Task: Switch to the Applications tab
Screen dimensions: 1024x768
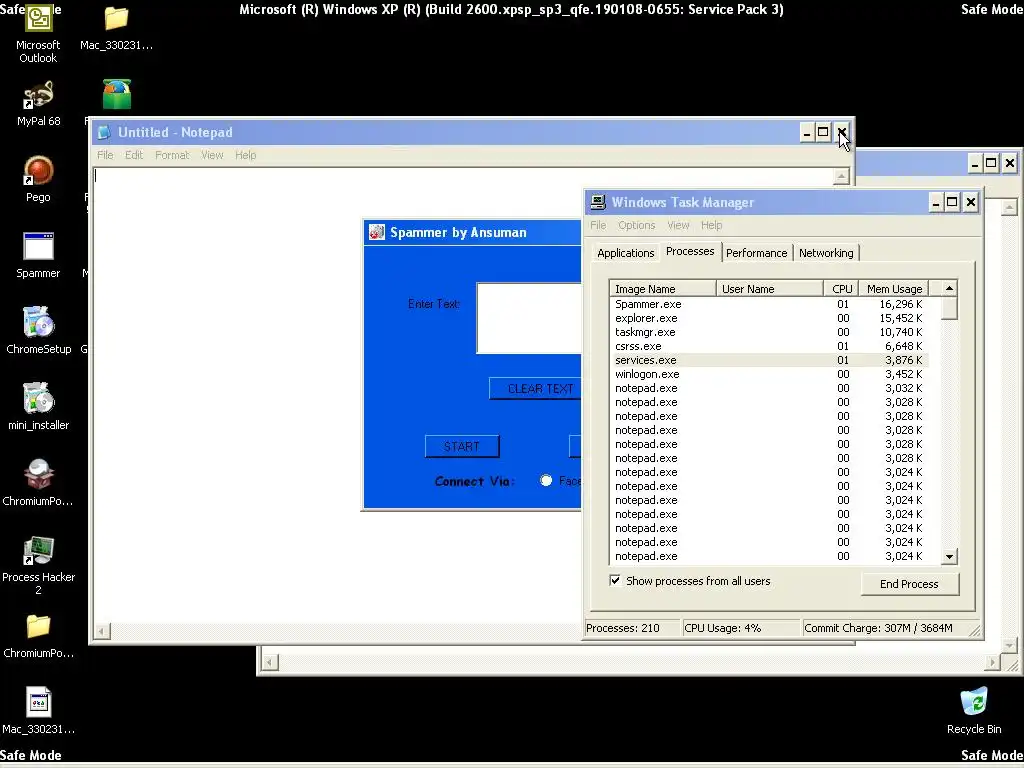Action: coord(625,253)
